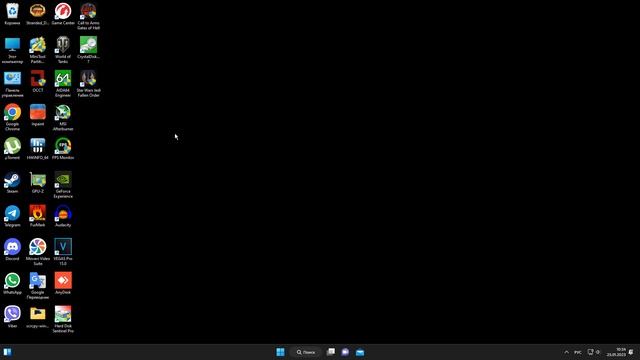Launch Inpaint application icon

38,115
